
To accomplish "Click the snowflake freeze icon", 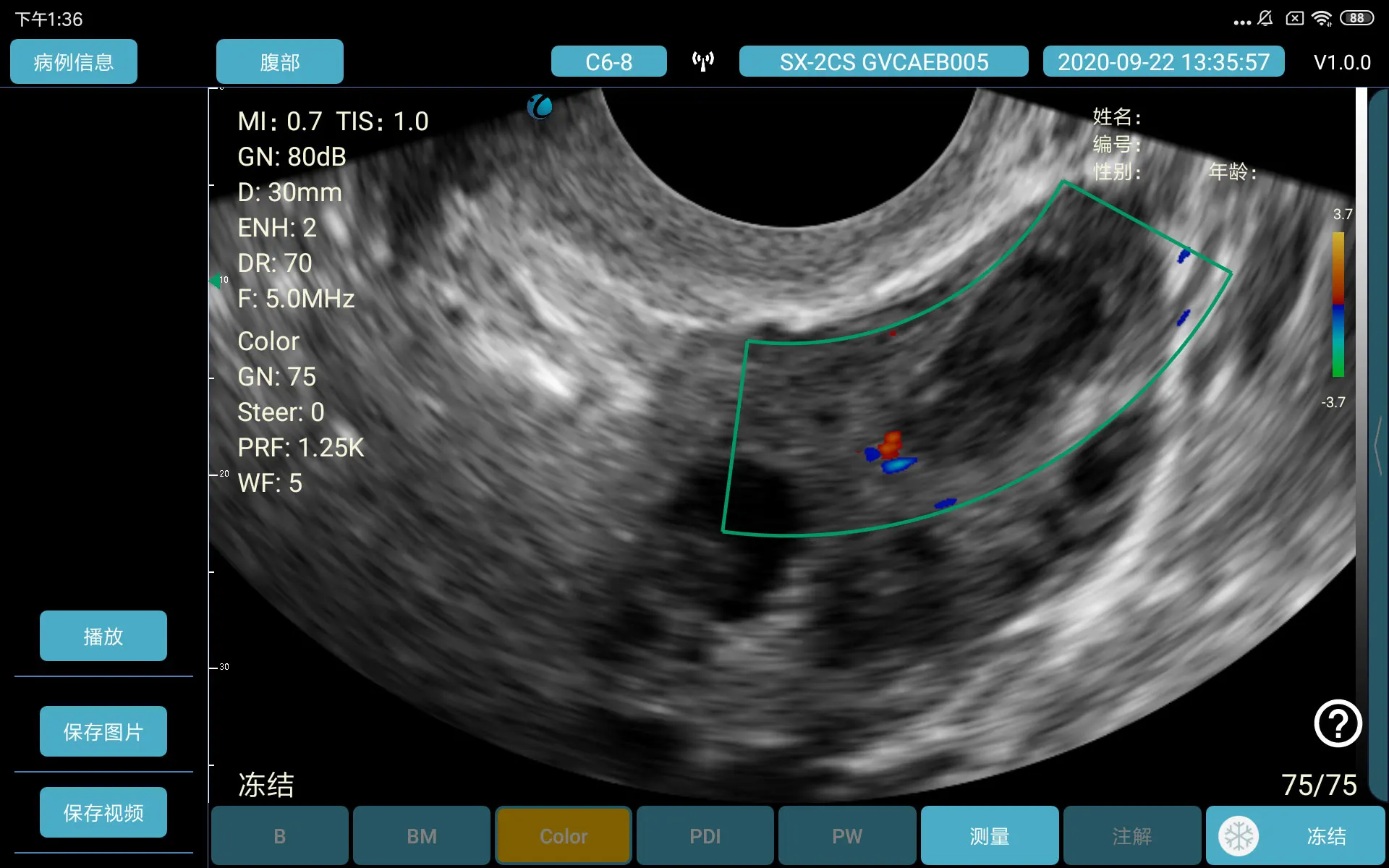I will [1239, 836].
